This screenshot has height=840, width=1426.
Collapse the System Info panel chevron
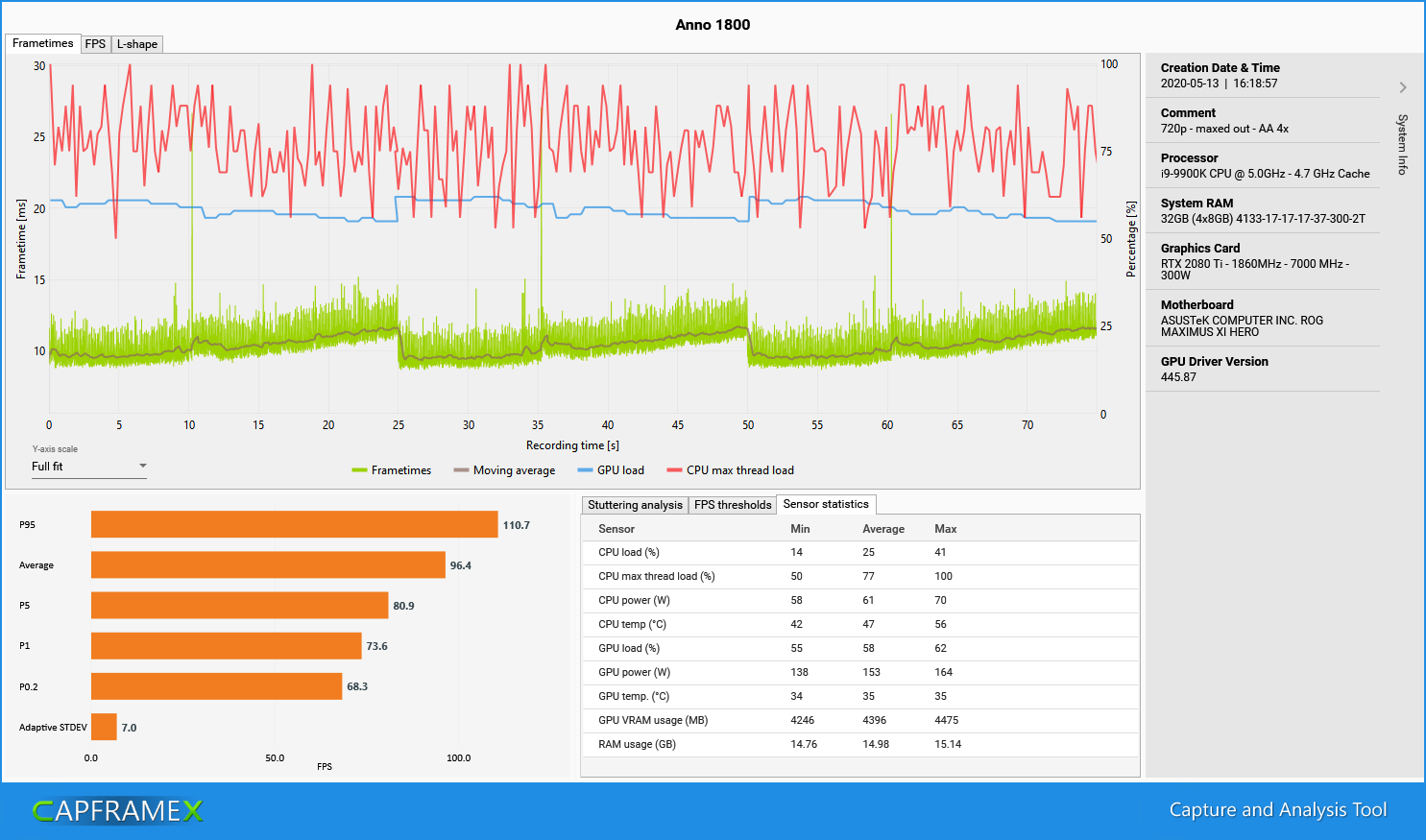(x=1403, y=87)
